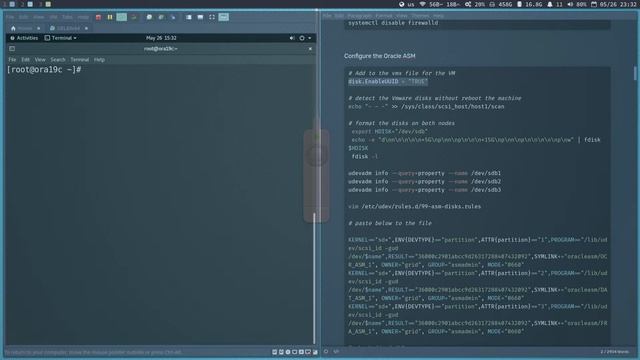Click the highlighted disk.EnableUUID line in code block
The width and height of the screenshot is (640, 360).
pyautogui.click(x=388, y=82)
